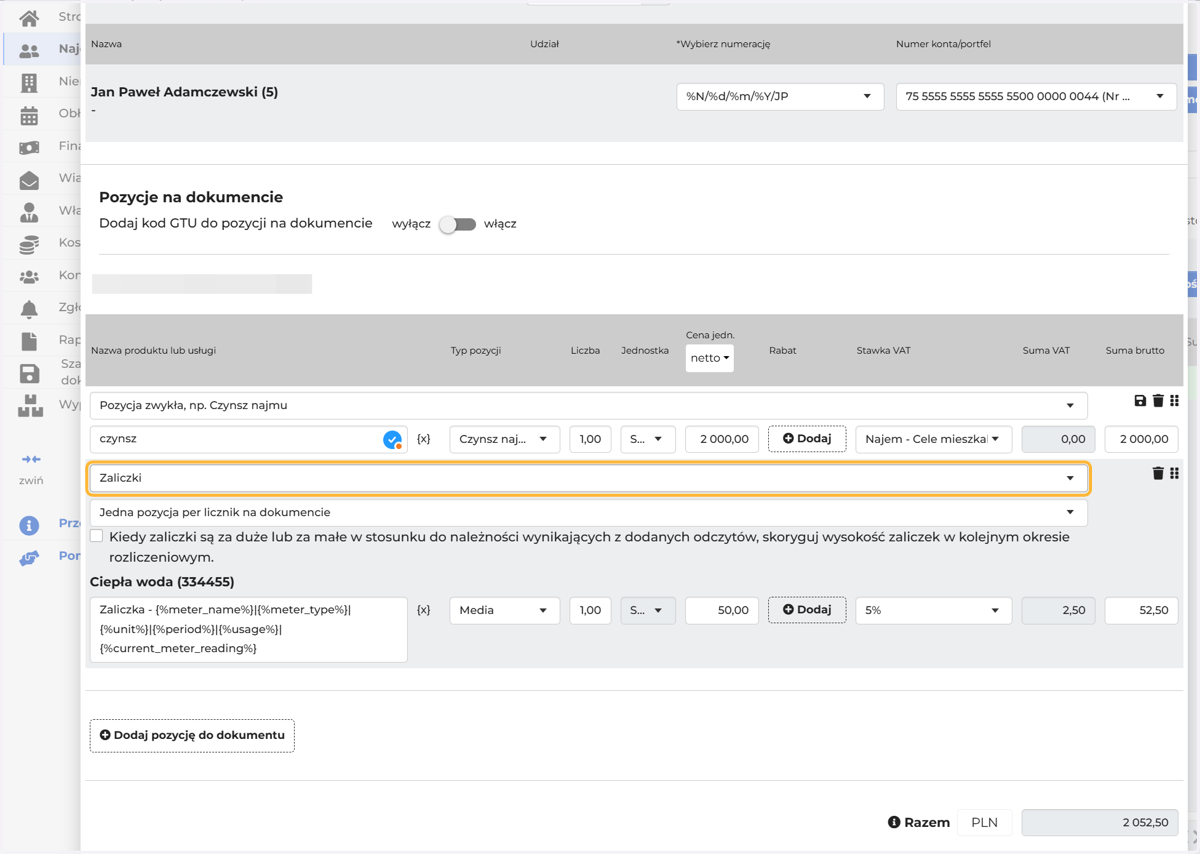Grab the drag handle of the Pozycja zwykła row
This screenshot has height=854, width=1200.
1175,401
